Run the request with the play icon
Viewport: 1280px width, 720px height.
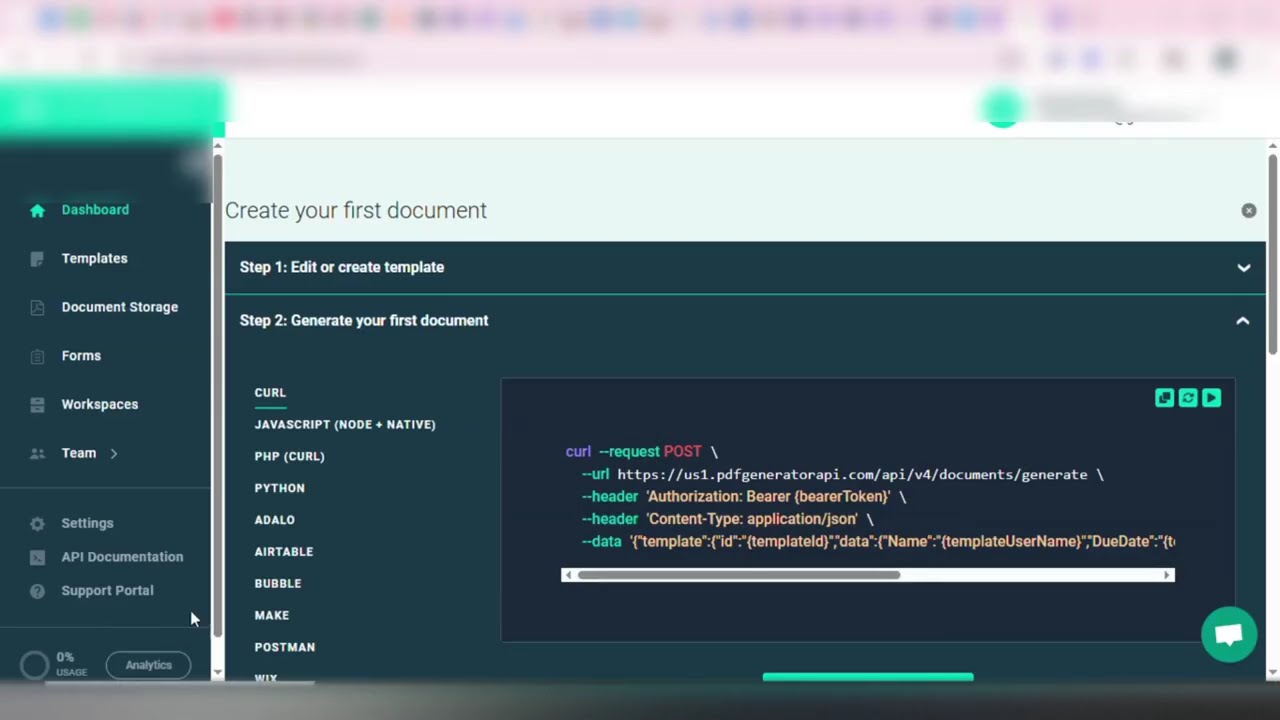pos(1211,398)
